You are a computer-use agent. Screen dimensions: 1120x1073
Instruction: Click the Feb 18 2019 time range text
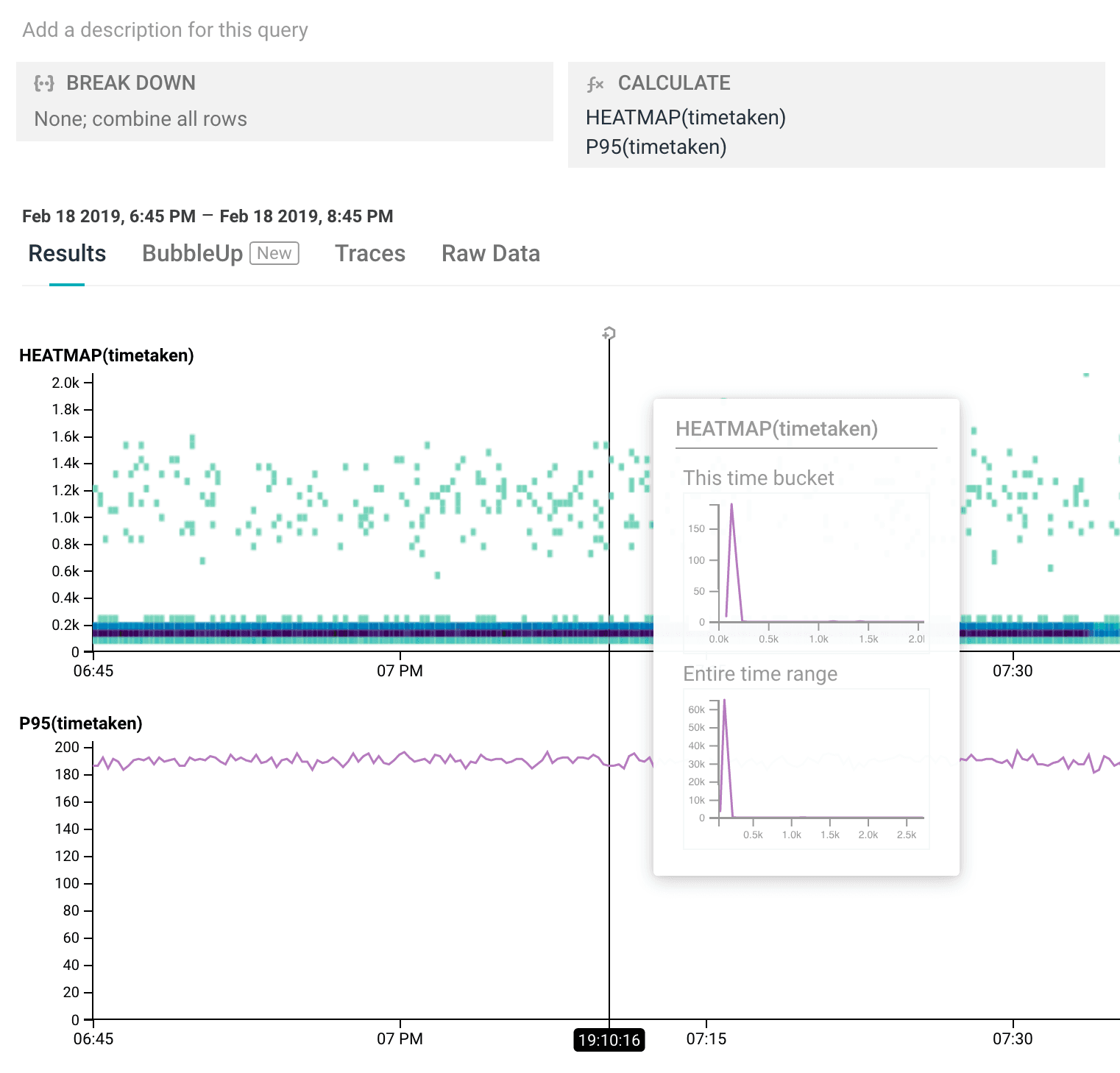[208, 216]
